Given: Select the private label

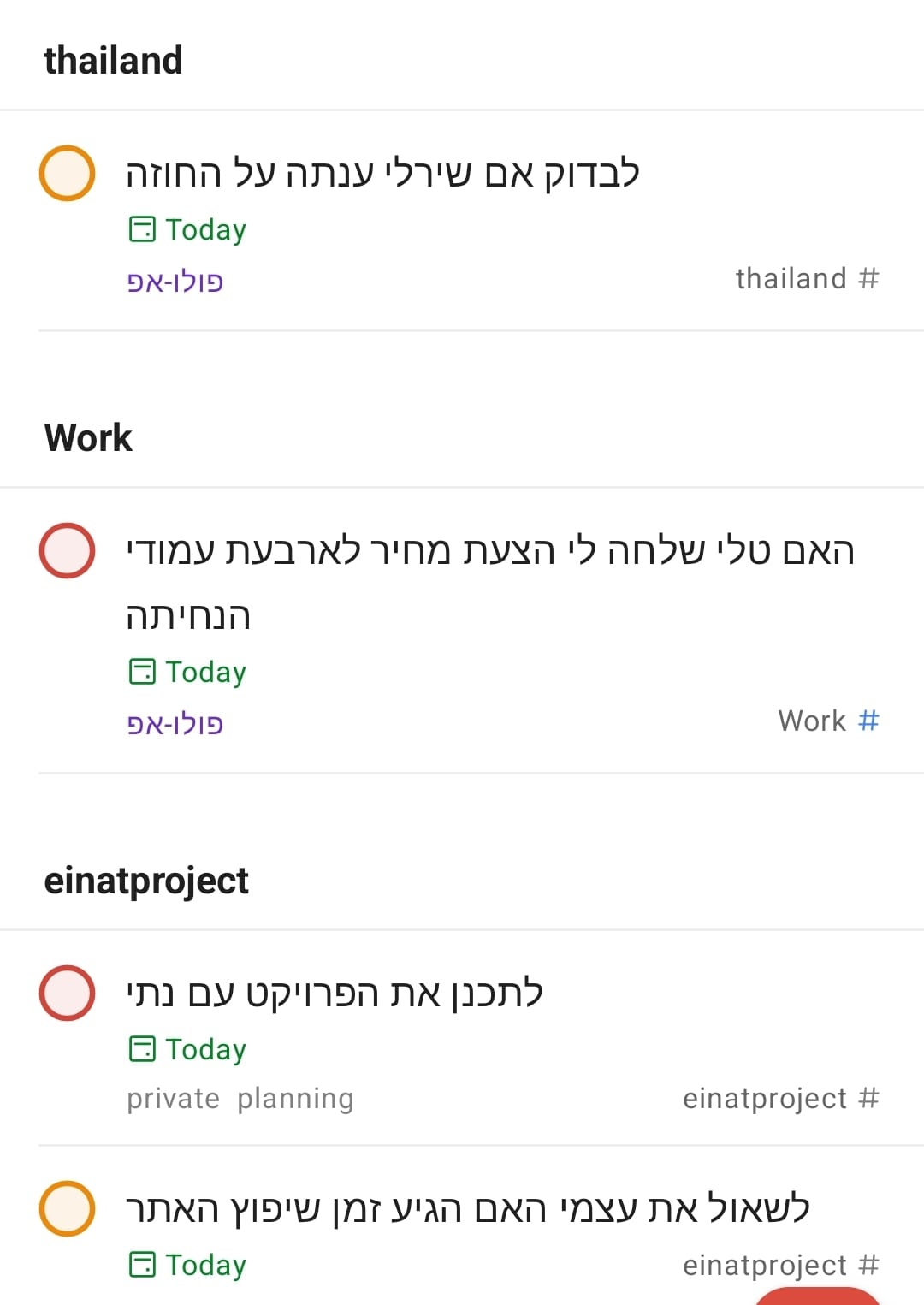Looking at the screenshot, I should click(173, 1099).
